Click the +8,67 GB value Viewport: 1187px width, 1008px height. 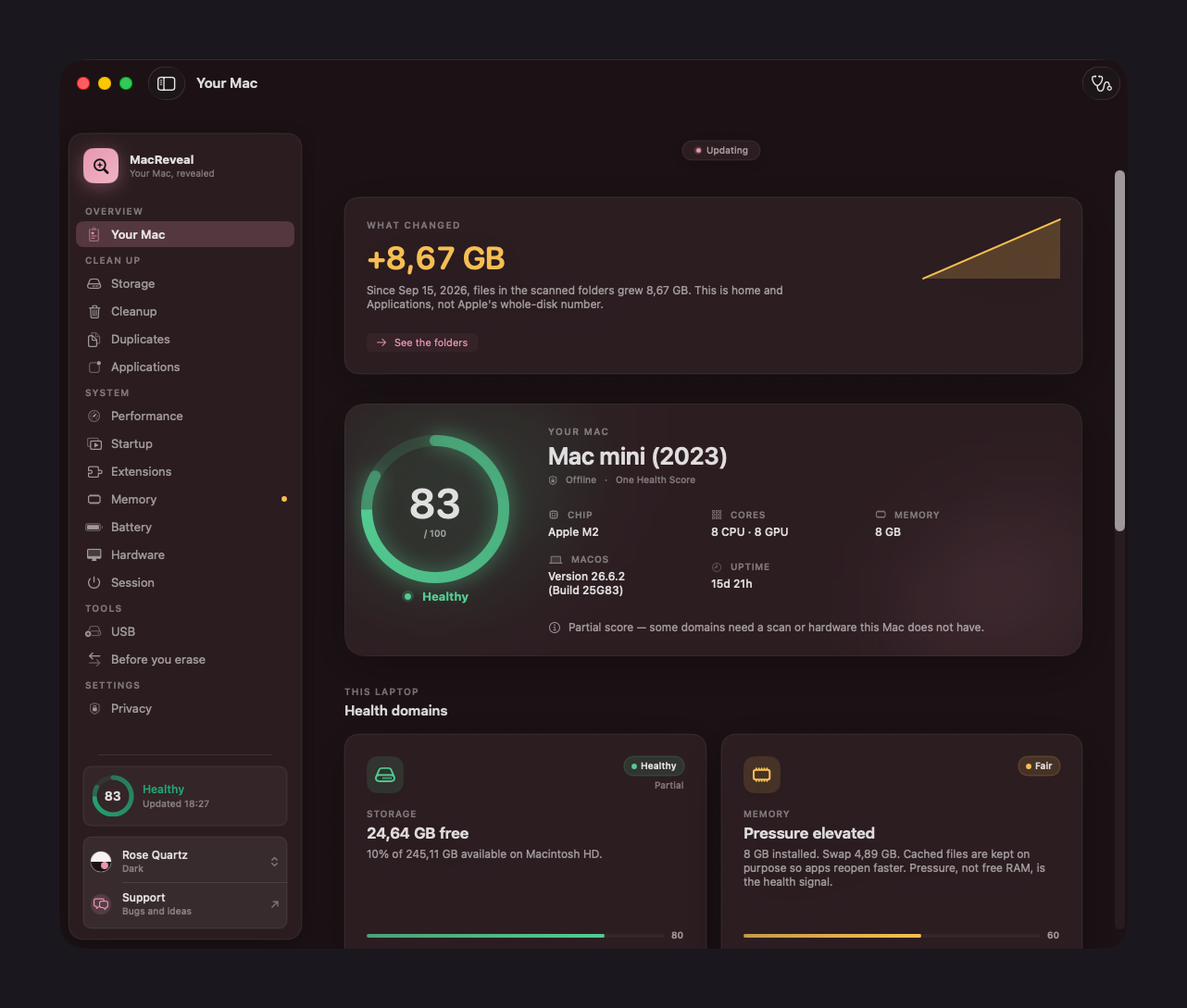pyautogui.click(x=436, y=258)
